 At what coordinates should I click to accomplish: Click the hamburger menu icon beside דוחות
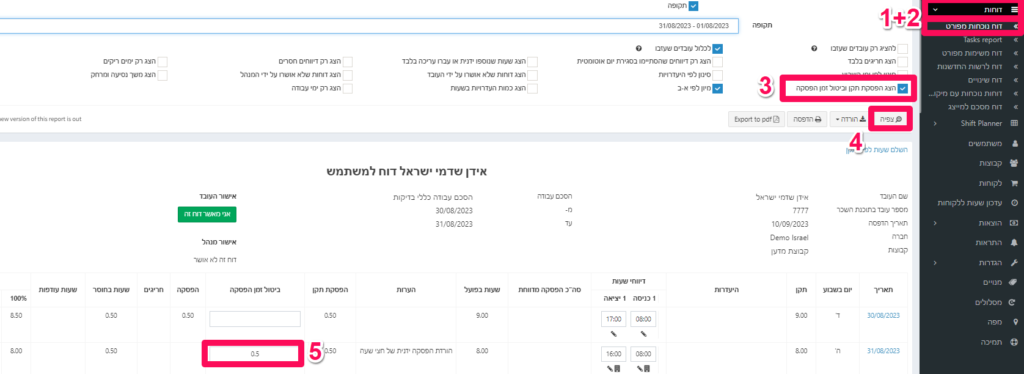[1014, 10]
